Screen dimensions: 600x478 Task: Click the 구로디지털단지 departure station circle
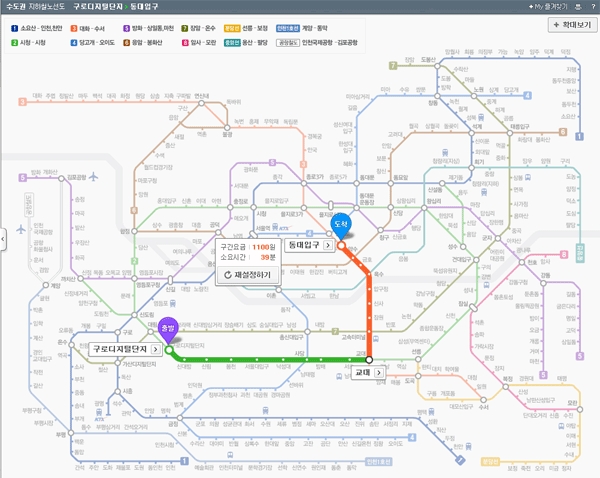(x=169, y=349)
